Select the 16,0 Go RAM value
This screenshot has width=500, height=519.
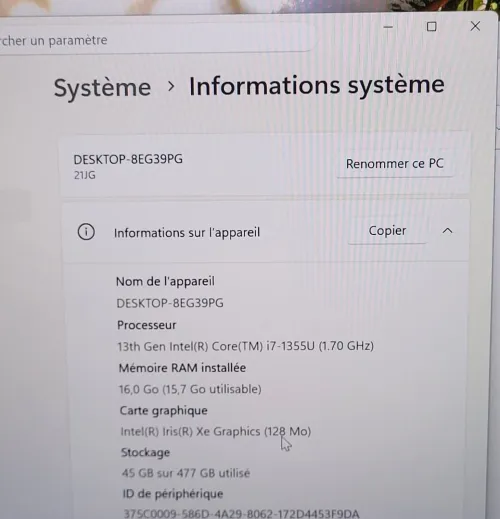(190, 389)
